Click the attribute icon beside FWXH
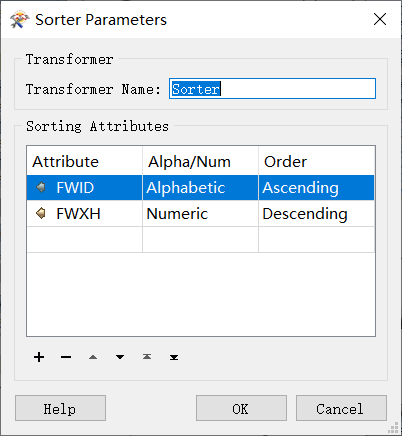The height and width of the screenshot is (436, 402). point(41,213)
